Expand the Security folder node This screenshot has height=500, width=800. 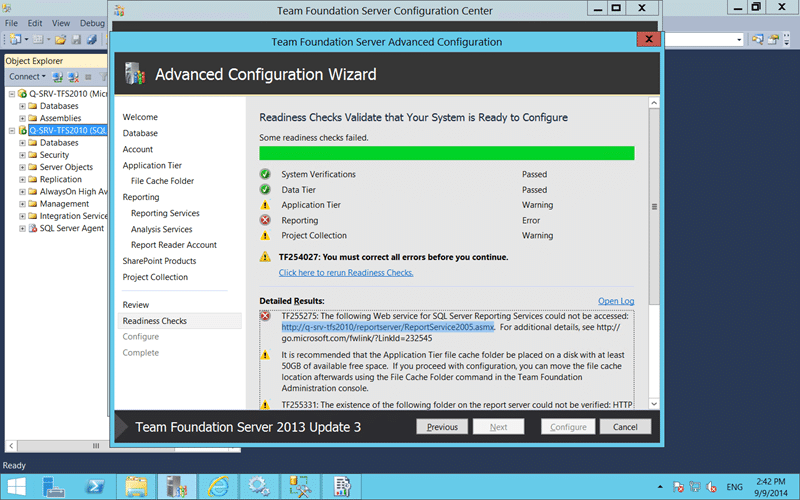tap(22, 155)
